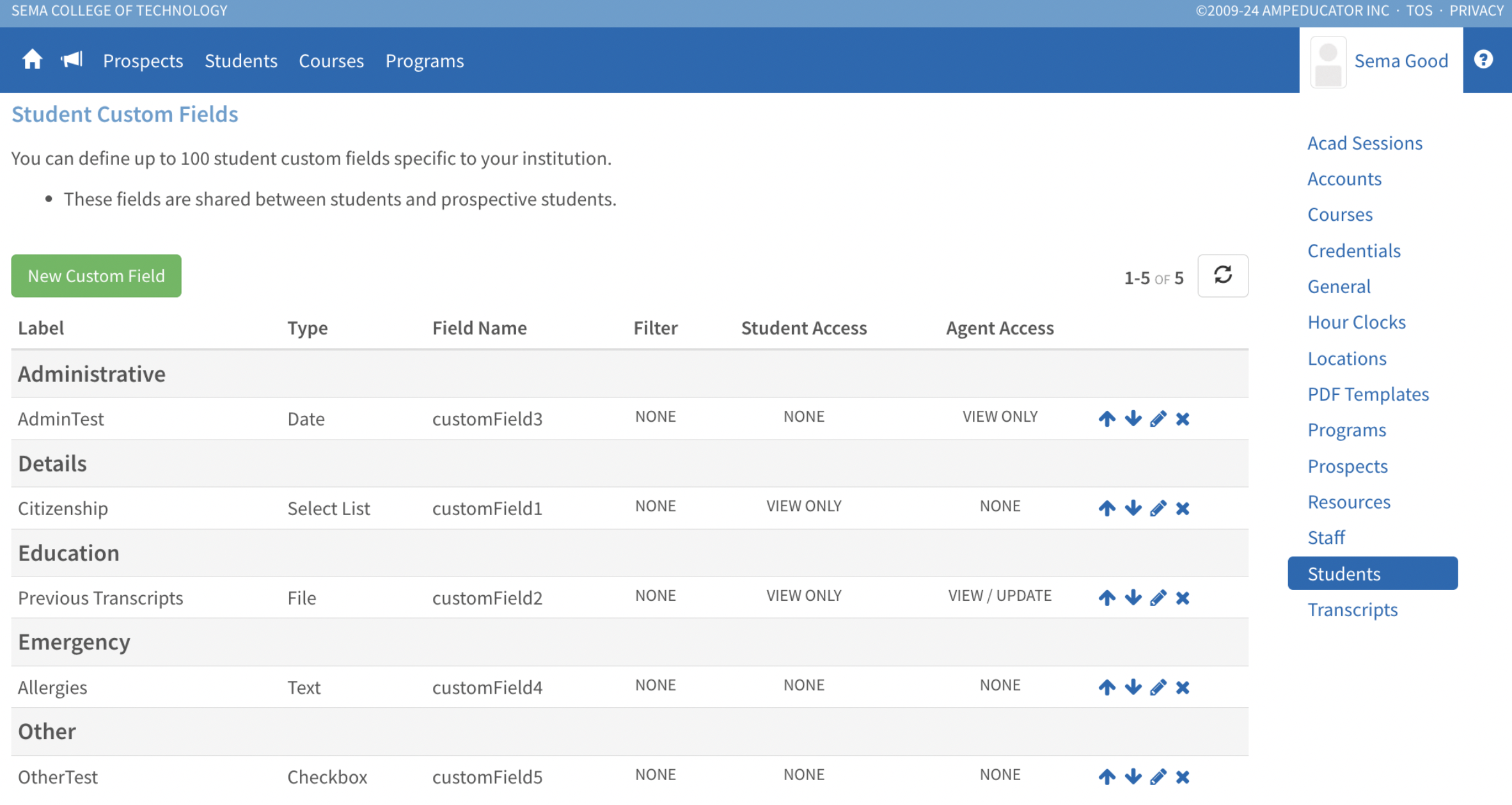The image size is (1512, 805).
Task: Move AdminTest field down
Action: pyautogui.click(x=1133, y=418)
